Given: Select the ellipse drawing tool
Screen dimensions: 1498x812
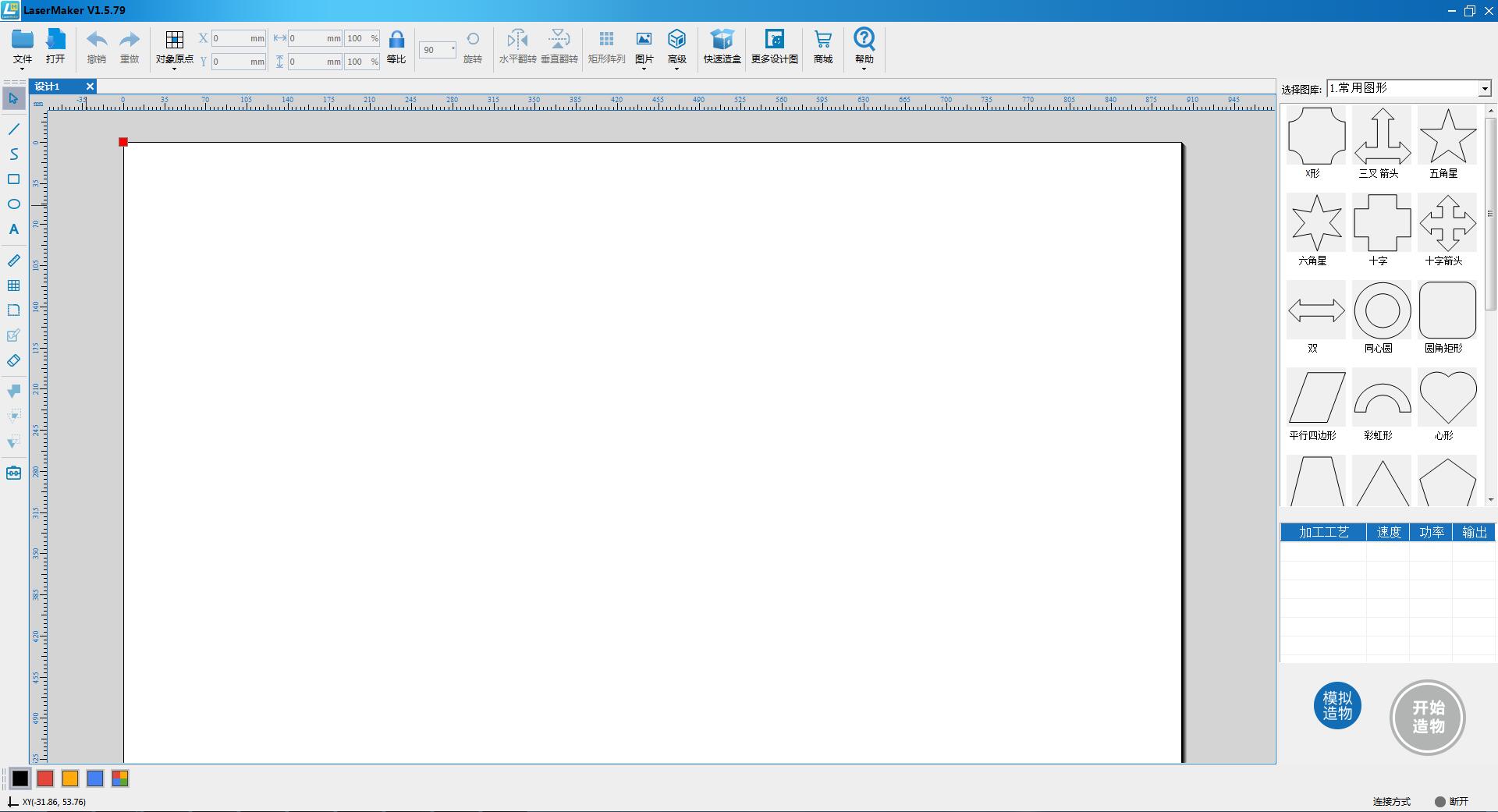Looking at the screenshot, I should [13, 204].
